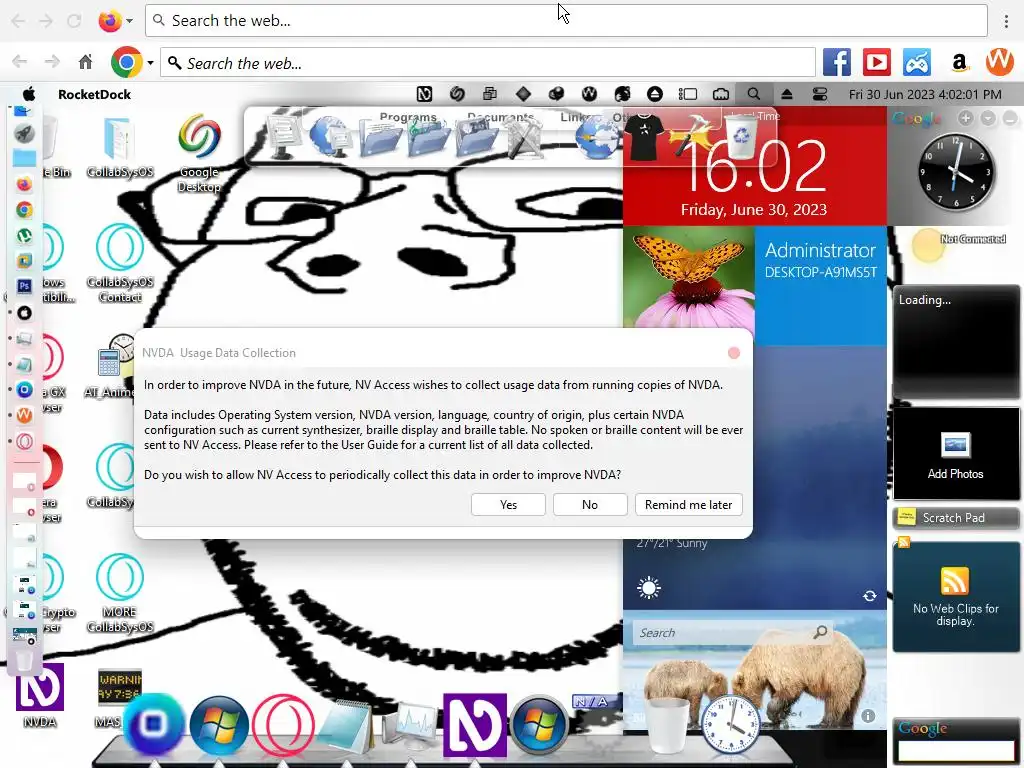The height and width of the screenshot is (768, 1024).
Task: Click the plus button on the Google sidebar
Action: [x=966, y=118]
